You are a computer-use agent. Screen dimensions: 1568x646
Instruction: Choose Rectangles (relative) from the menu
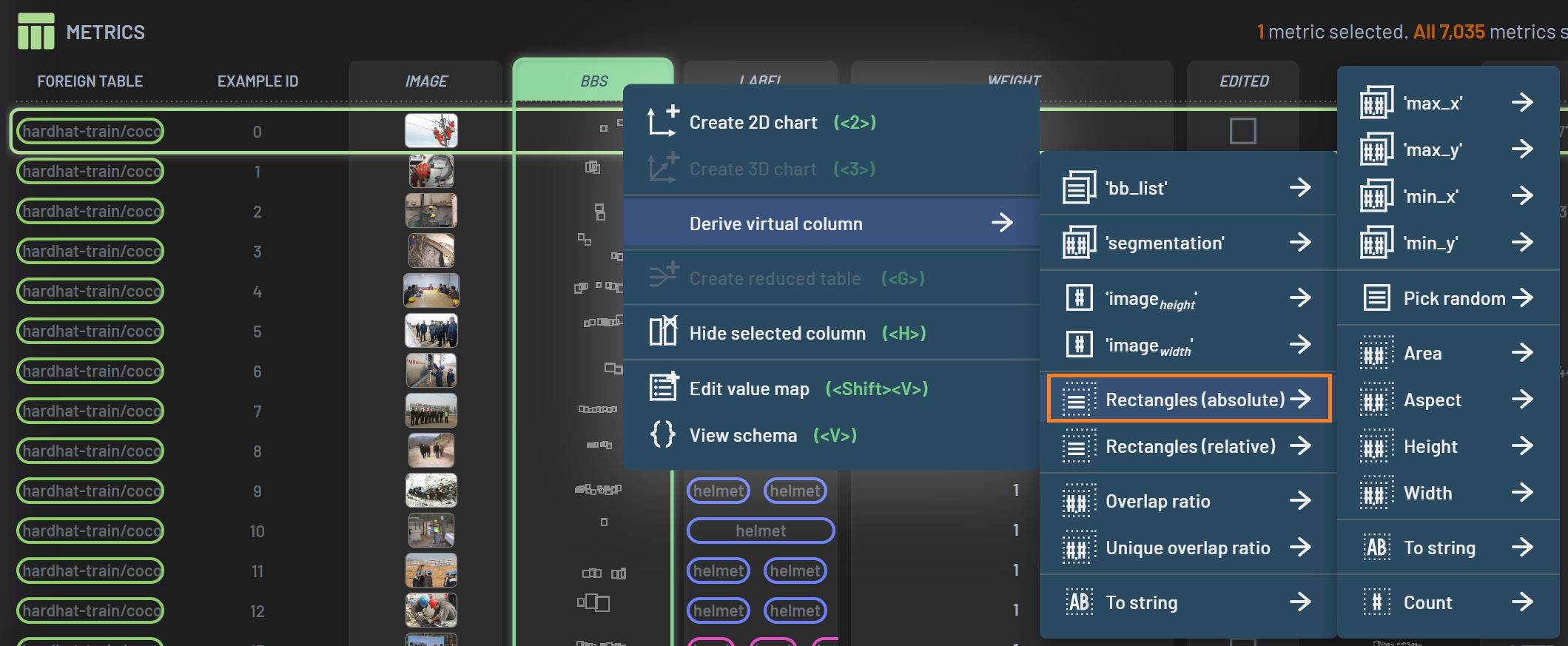coord(1189,446)
